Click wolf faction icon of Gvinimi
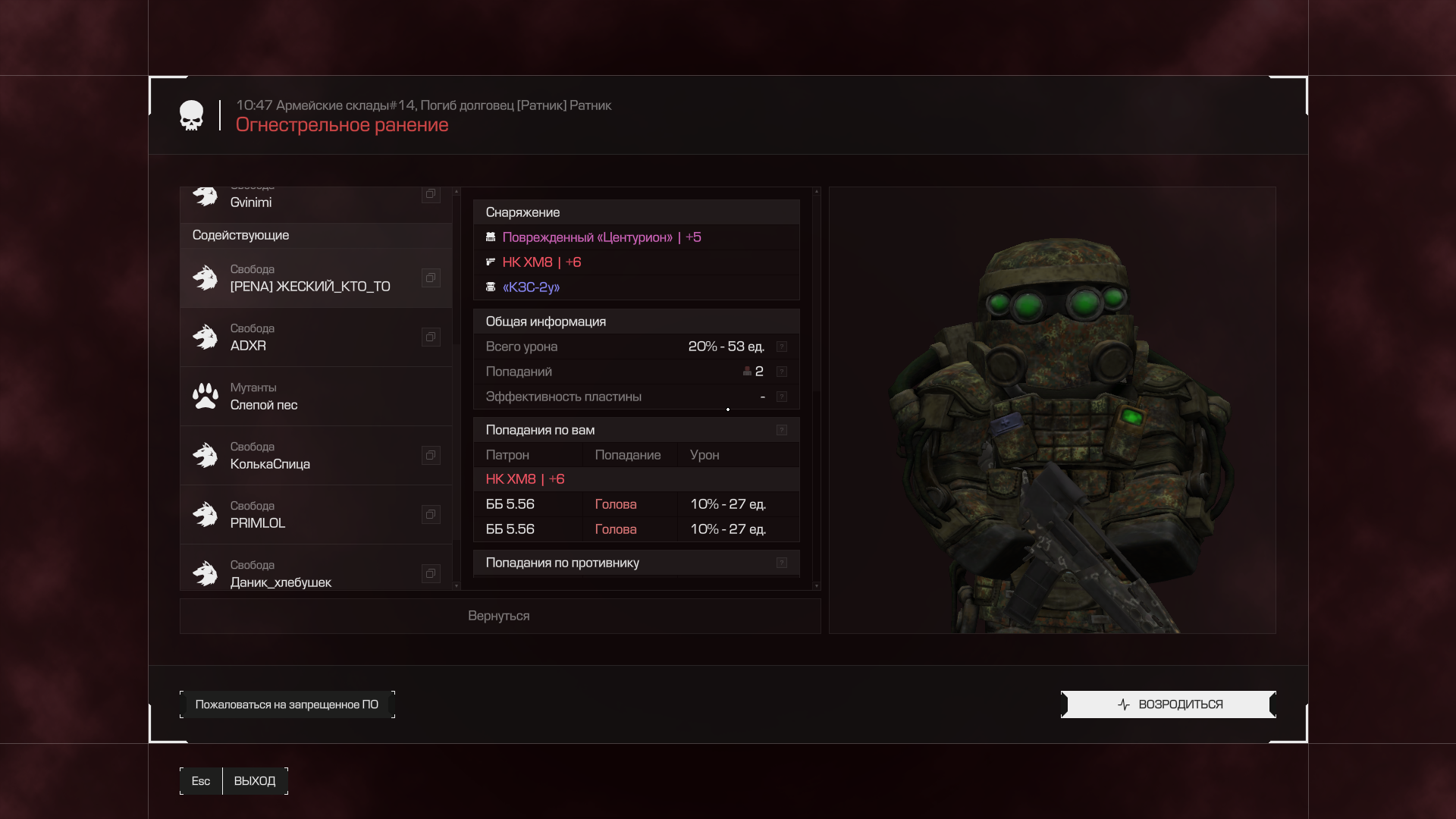1456x819 pixels. click(x=205, y=196)
